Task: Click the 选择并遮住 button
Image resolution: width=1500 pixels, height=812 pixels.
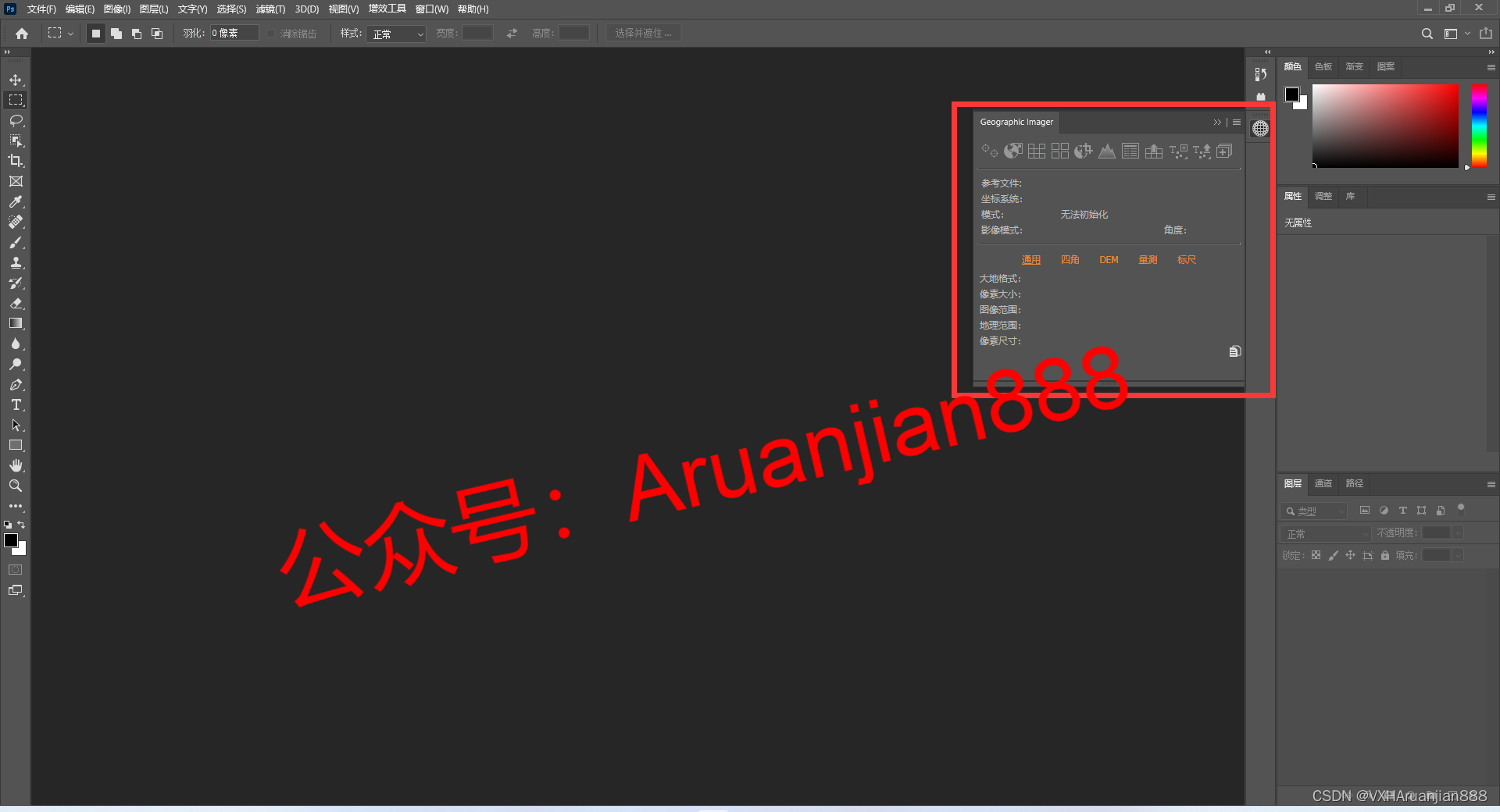Action: tap(643, 34)
